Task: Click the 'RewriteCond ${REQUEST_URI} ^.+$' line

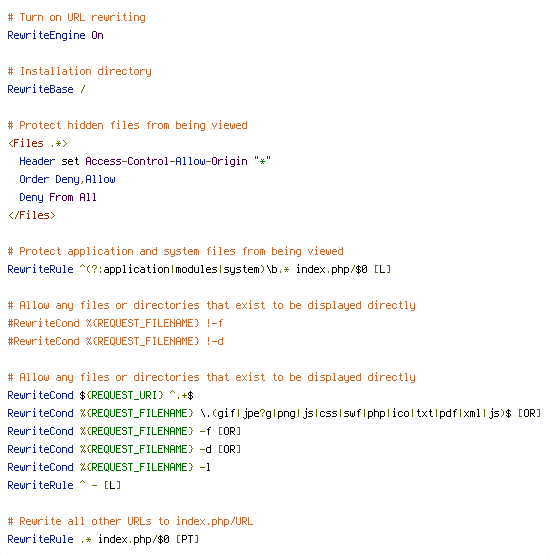Action: tap(100, 395)
